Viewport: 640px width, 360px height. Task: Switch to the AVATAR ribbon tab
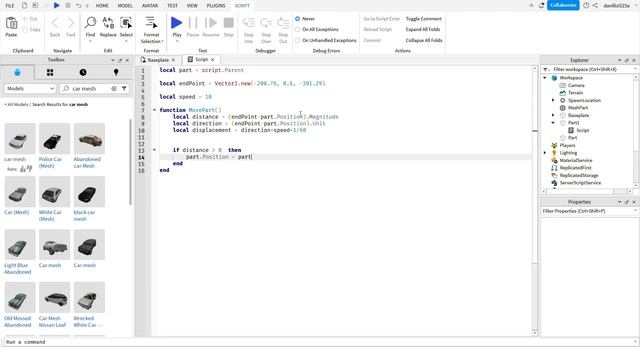tap(150, 6)
